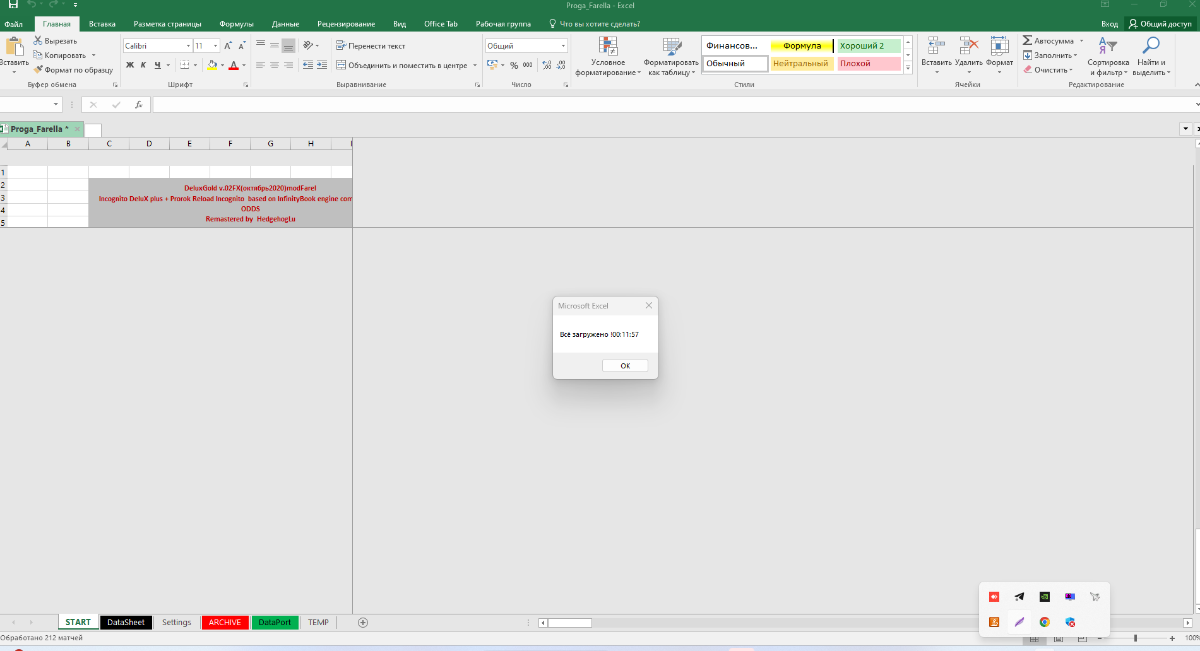This screenshot has height=651, width=1200.
Task: Click the Increase Decimal icon
Action: [x=546, y=65]
